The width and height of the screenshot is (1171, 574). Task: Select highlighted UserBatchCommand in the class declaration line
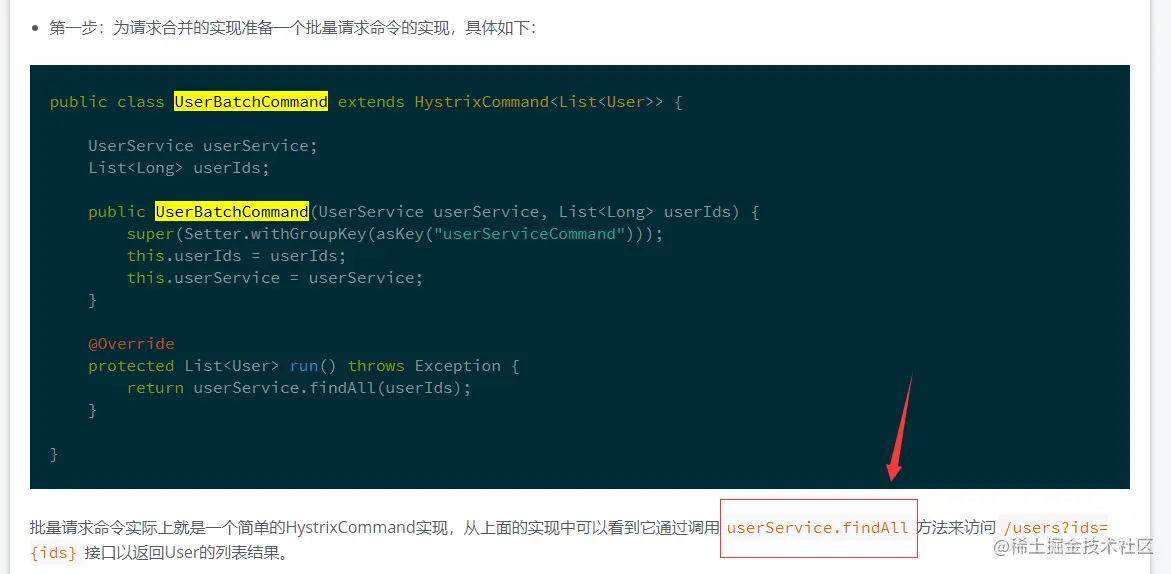pos(251,102)
